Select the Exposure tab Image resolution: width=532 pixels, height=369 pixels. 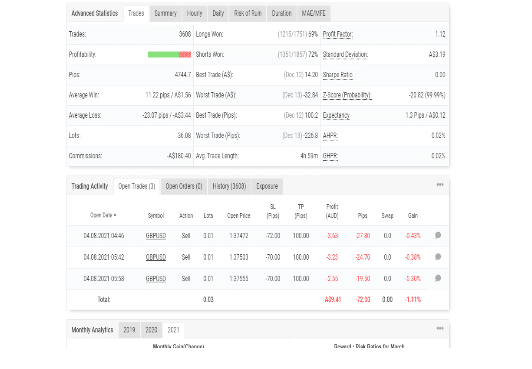tap(267, 186)
